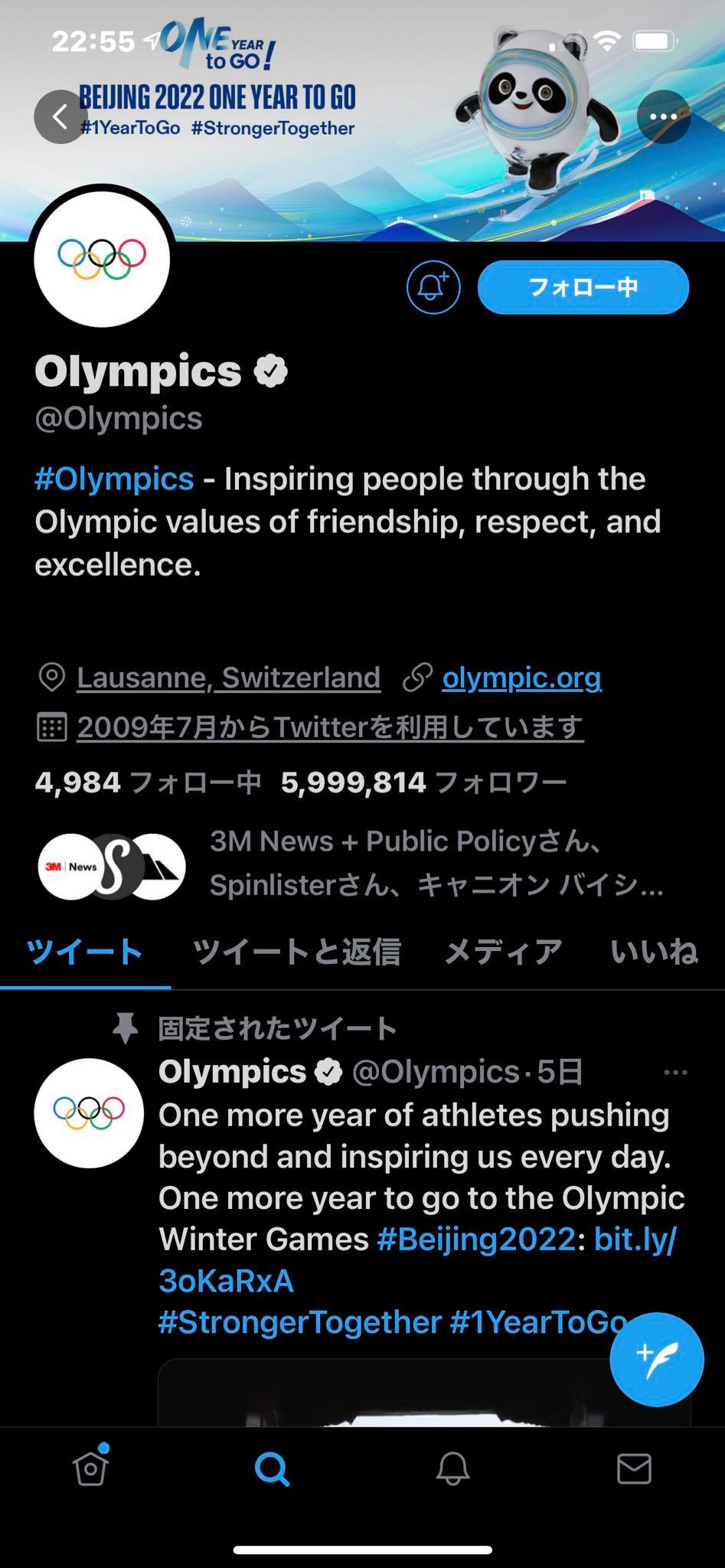Open the Messages envelope icon
The image size is (725, 1568).
point(634,1468)
